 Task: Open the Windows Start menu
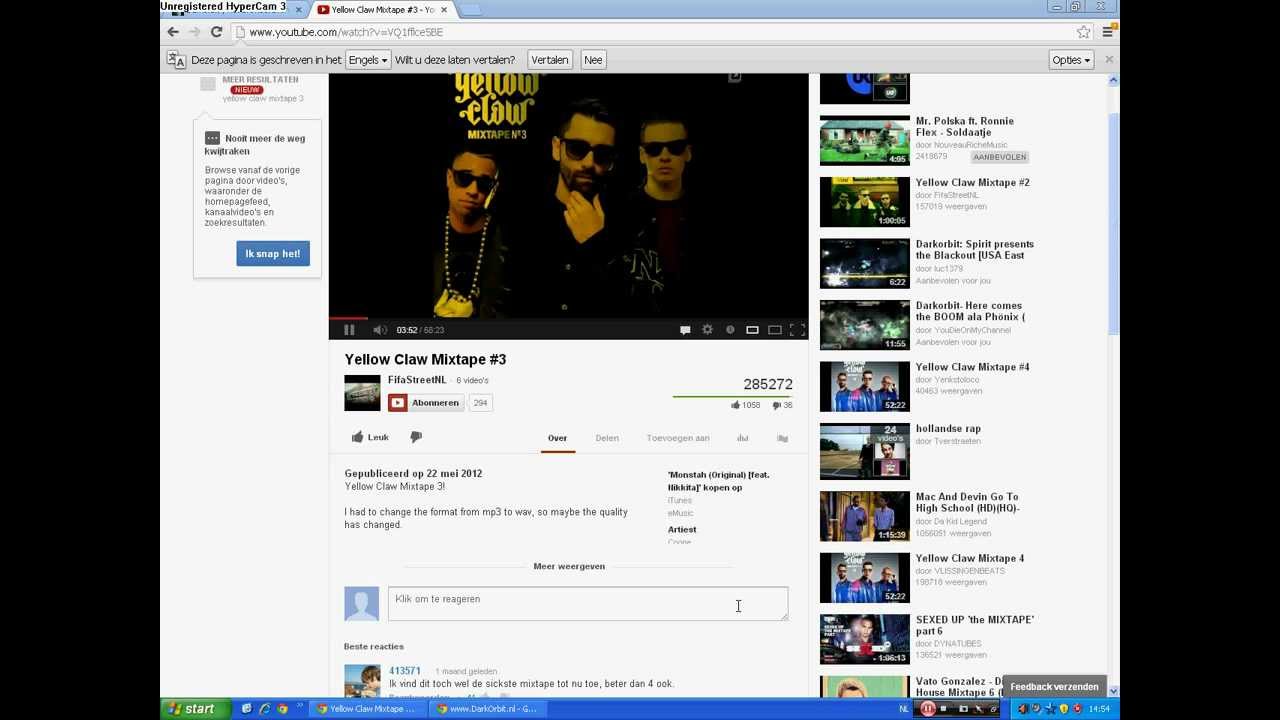tap(192, 709)
